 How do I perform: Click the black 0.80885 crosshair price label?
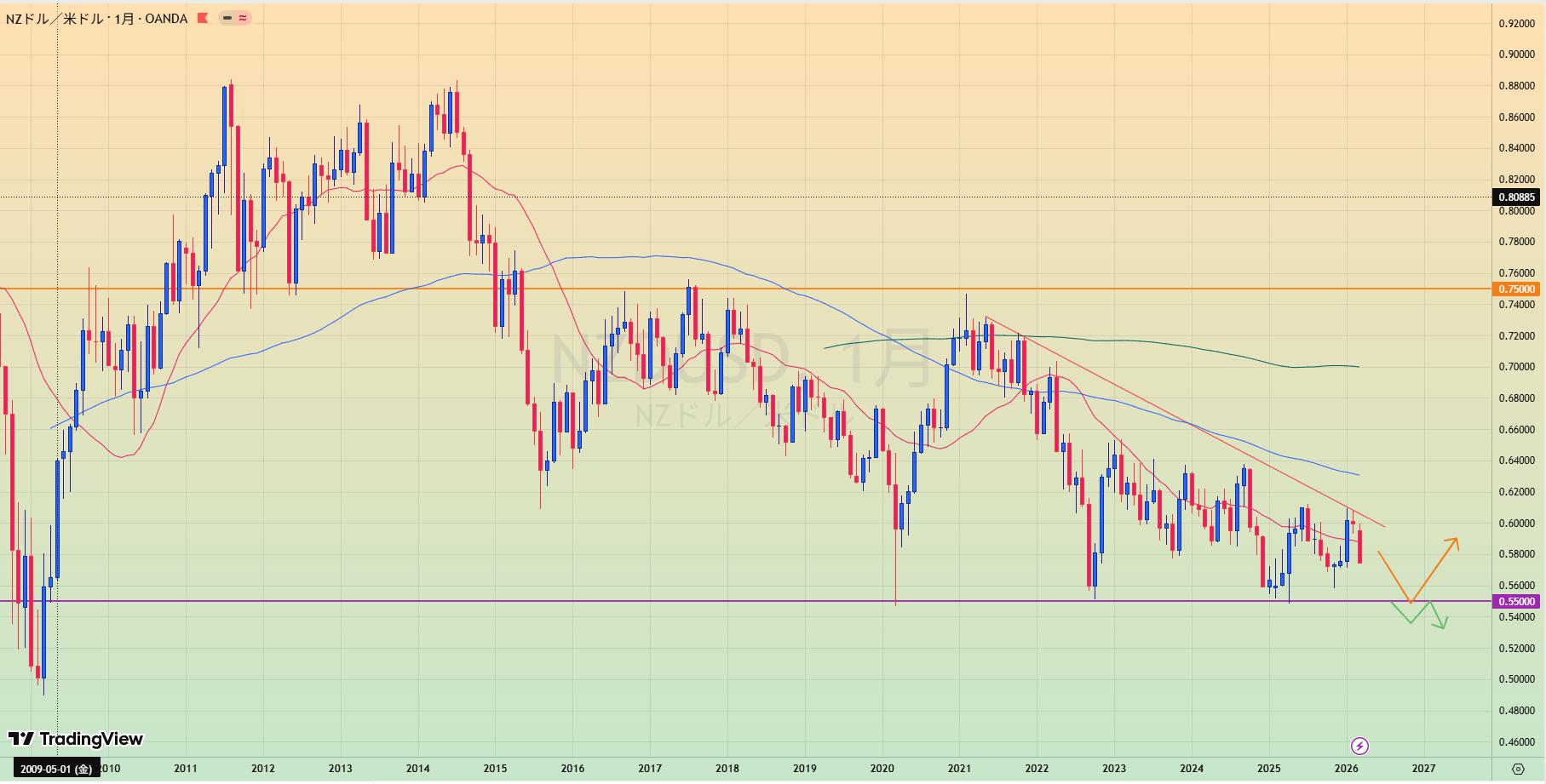click(1517, 197)
